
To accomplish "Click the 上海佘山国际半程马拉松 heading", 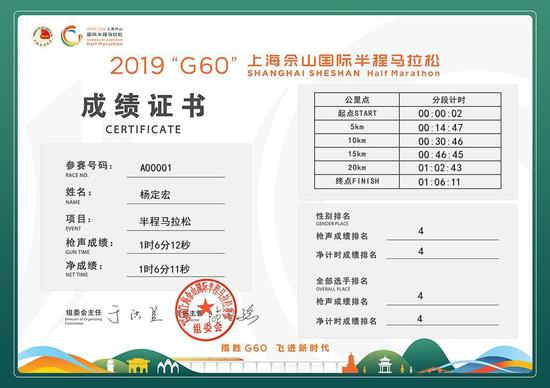I will pyautogui.click(x=343, y=61).
